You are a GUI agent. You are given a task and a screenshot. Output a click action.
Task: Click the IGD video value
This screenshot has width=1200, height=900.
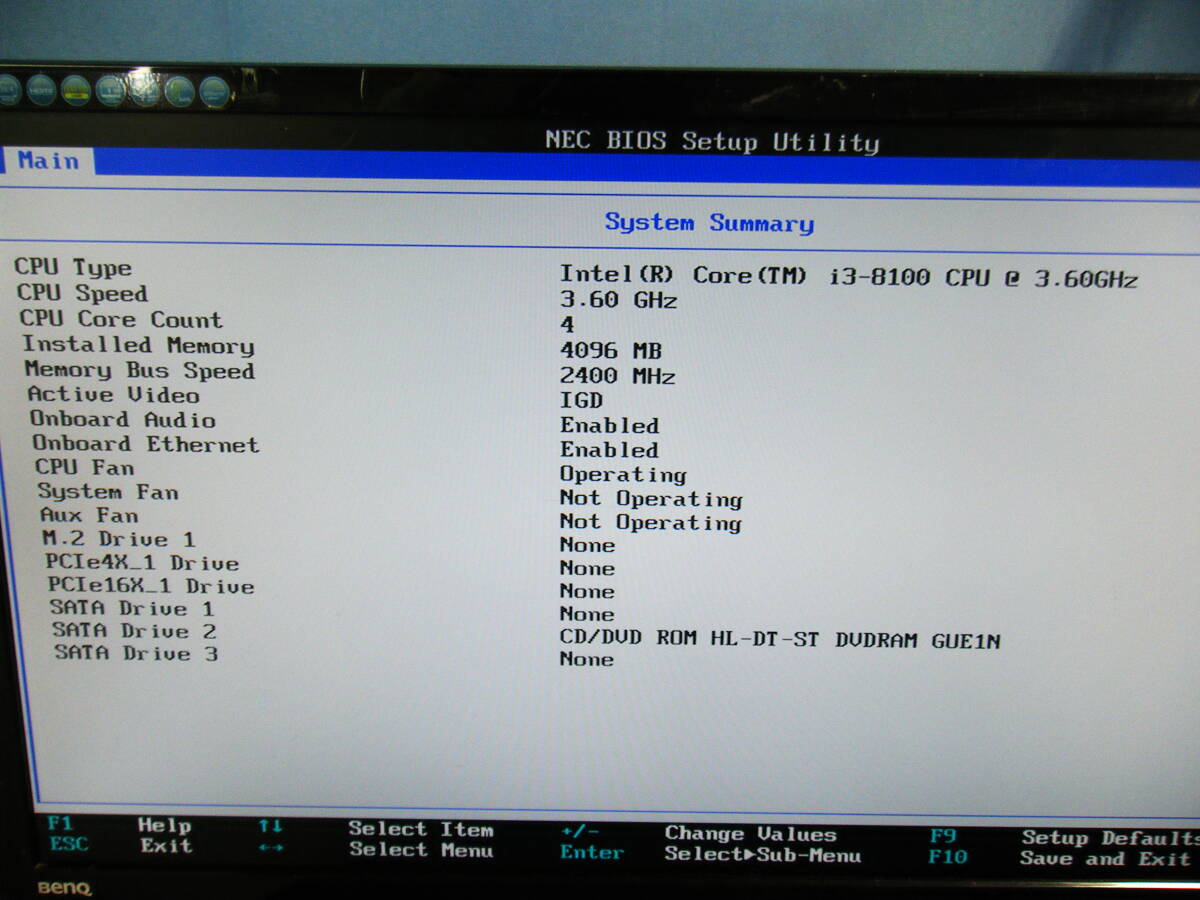(581, 400)
